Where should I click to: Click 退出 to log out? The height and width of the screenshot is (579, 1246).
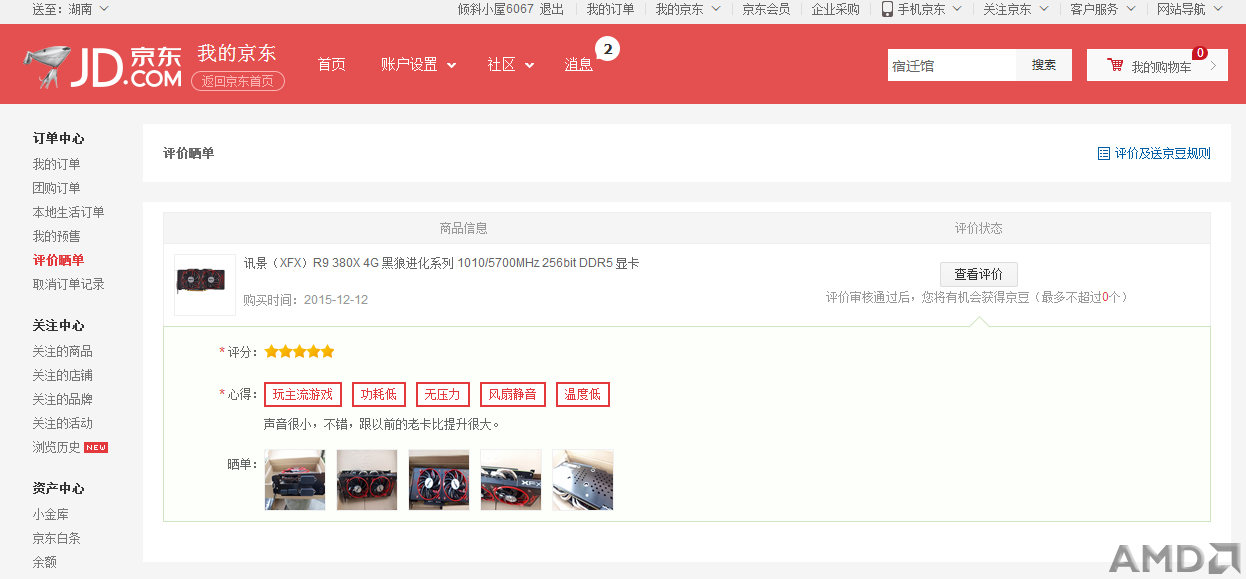[552, 9]
